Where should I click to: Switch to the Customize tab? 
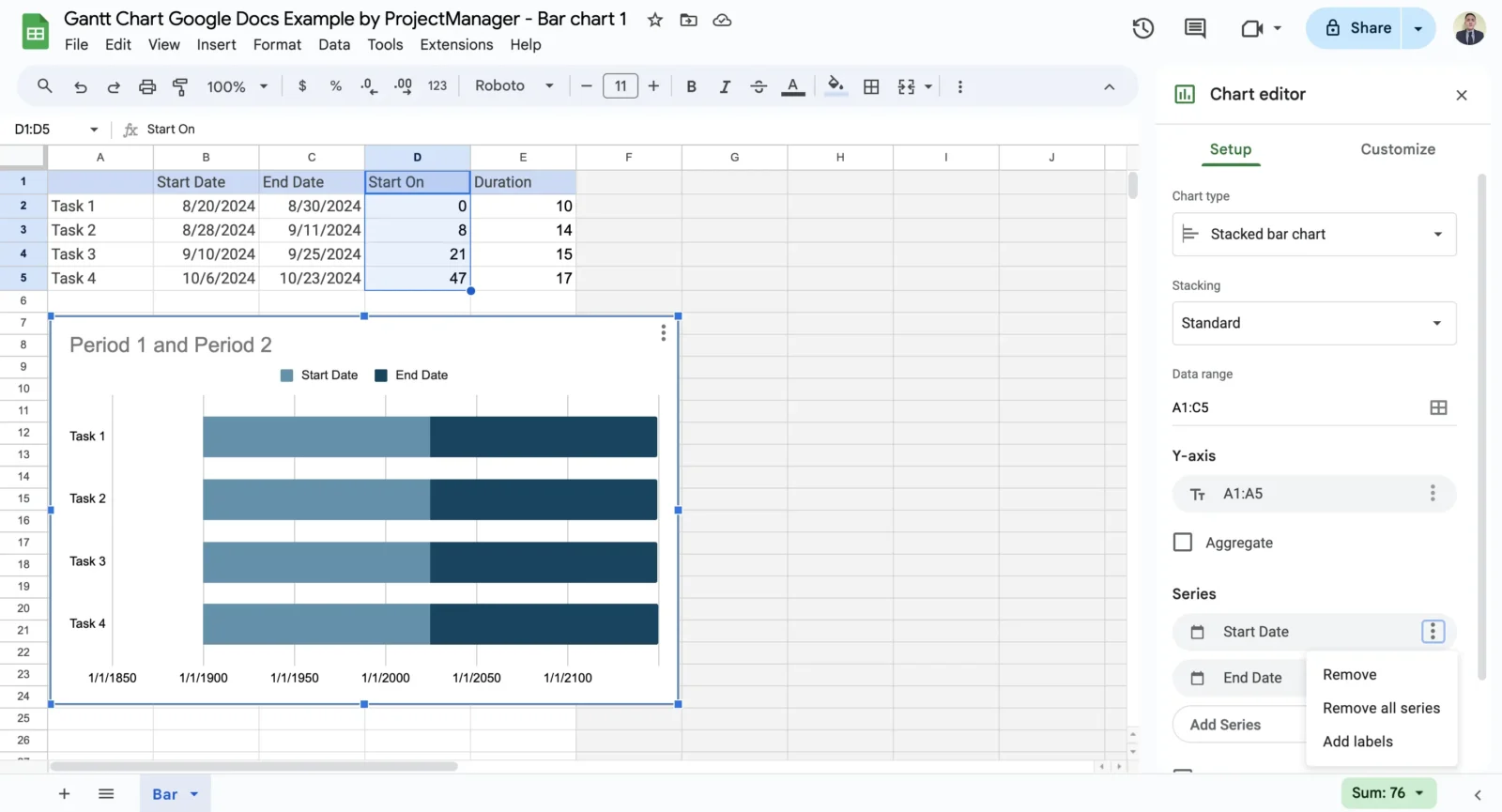click(1397, 149)
